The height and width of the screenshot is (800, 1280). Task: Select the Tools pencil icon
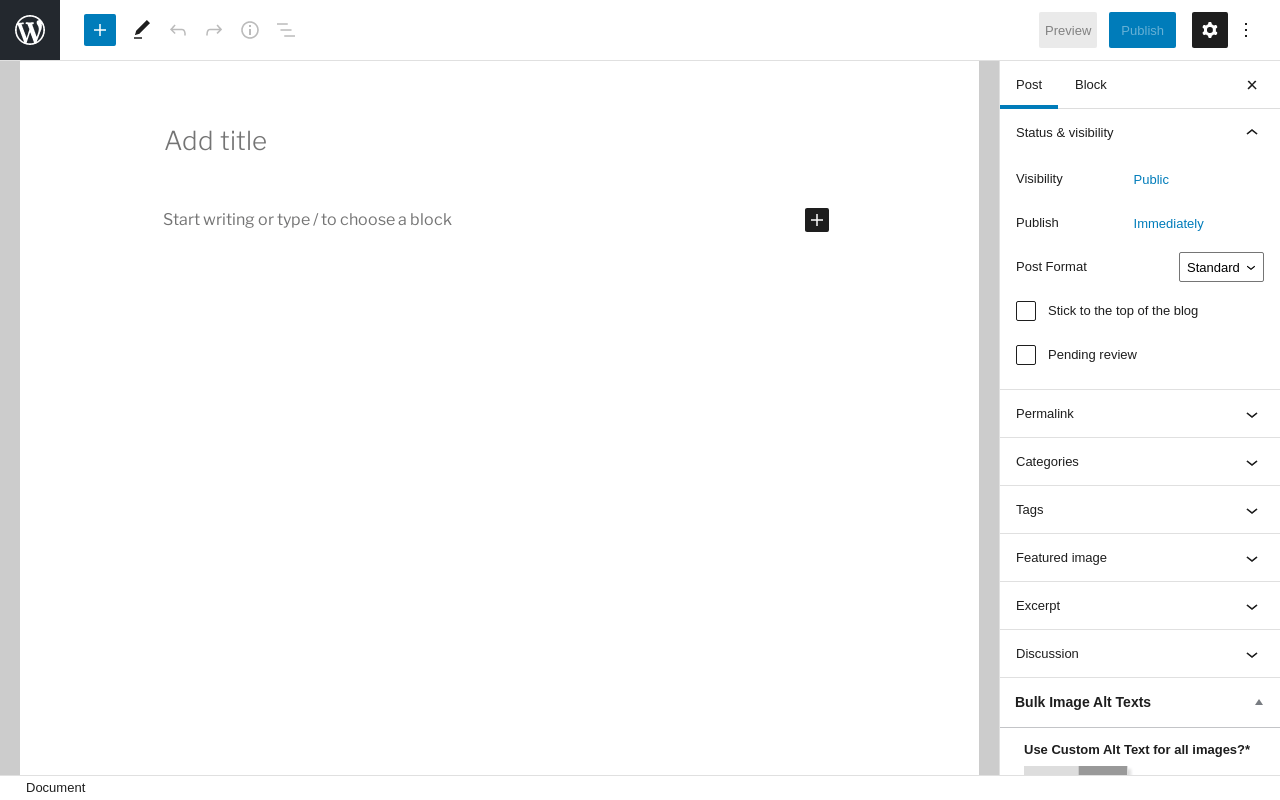pos(142,30)
